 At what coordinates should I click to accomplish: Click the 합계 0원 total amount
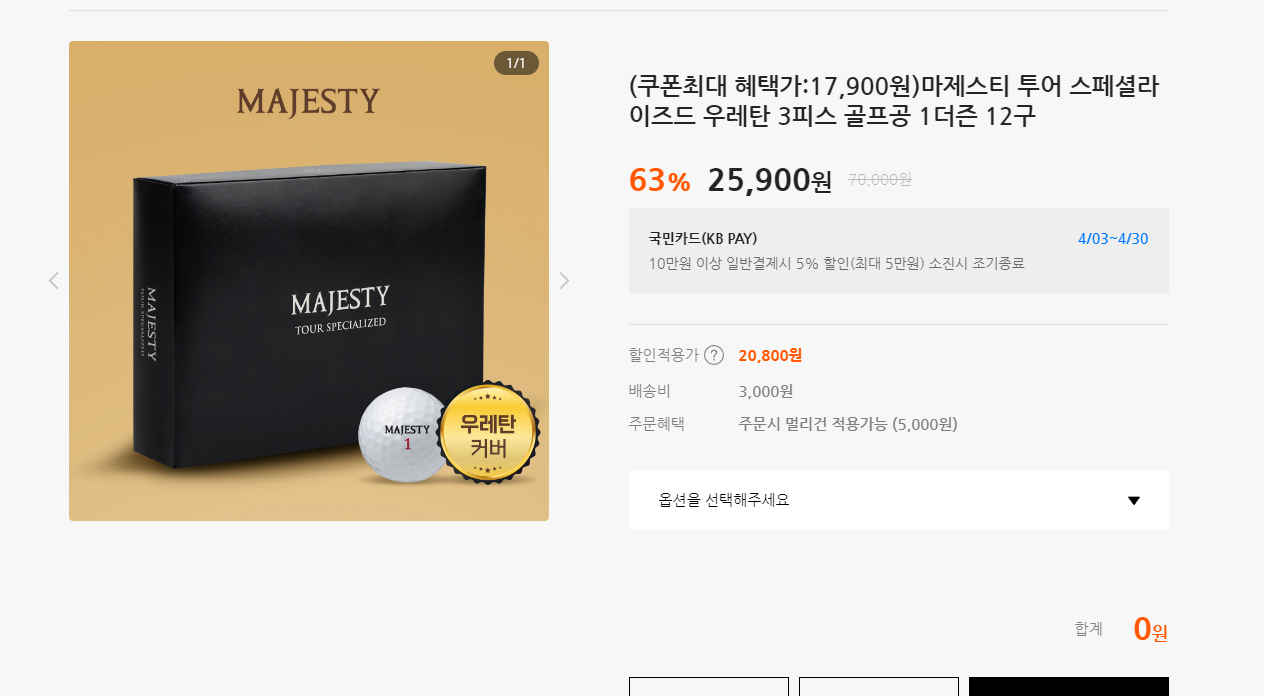tap(1150, 629)
